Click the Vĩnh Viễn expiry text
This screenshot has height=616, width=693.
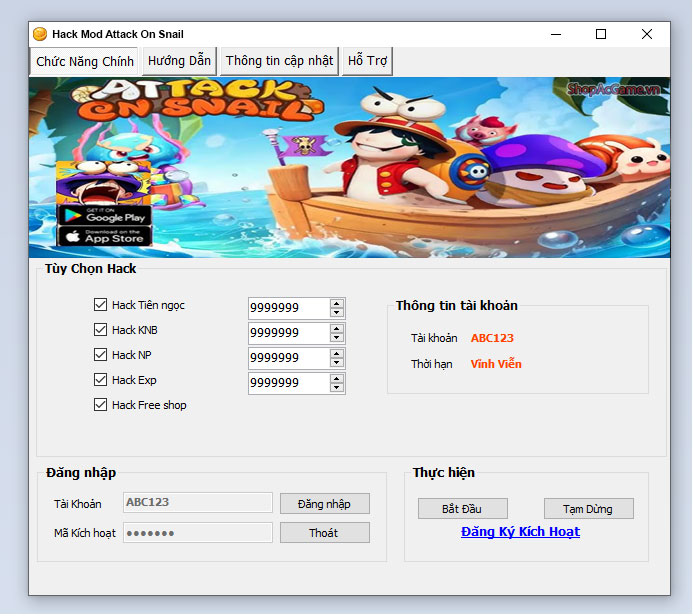[x=496, y=364]
